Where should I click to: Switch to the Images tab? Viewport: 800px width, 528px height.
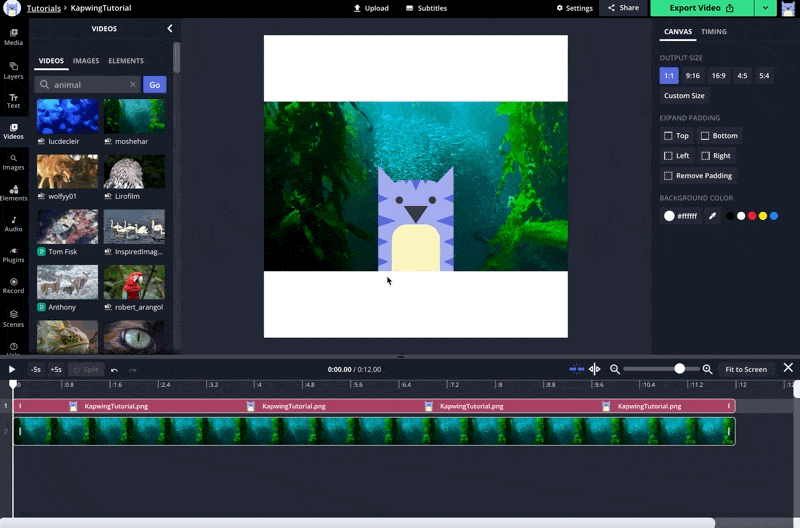click(86, 61)
